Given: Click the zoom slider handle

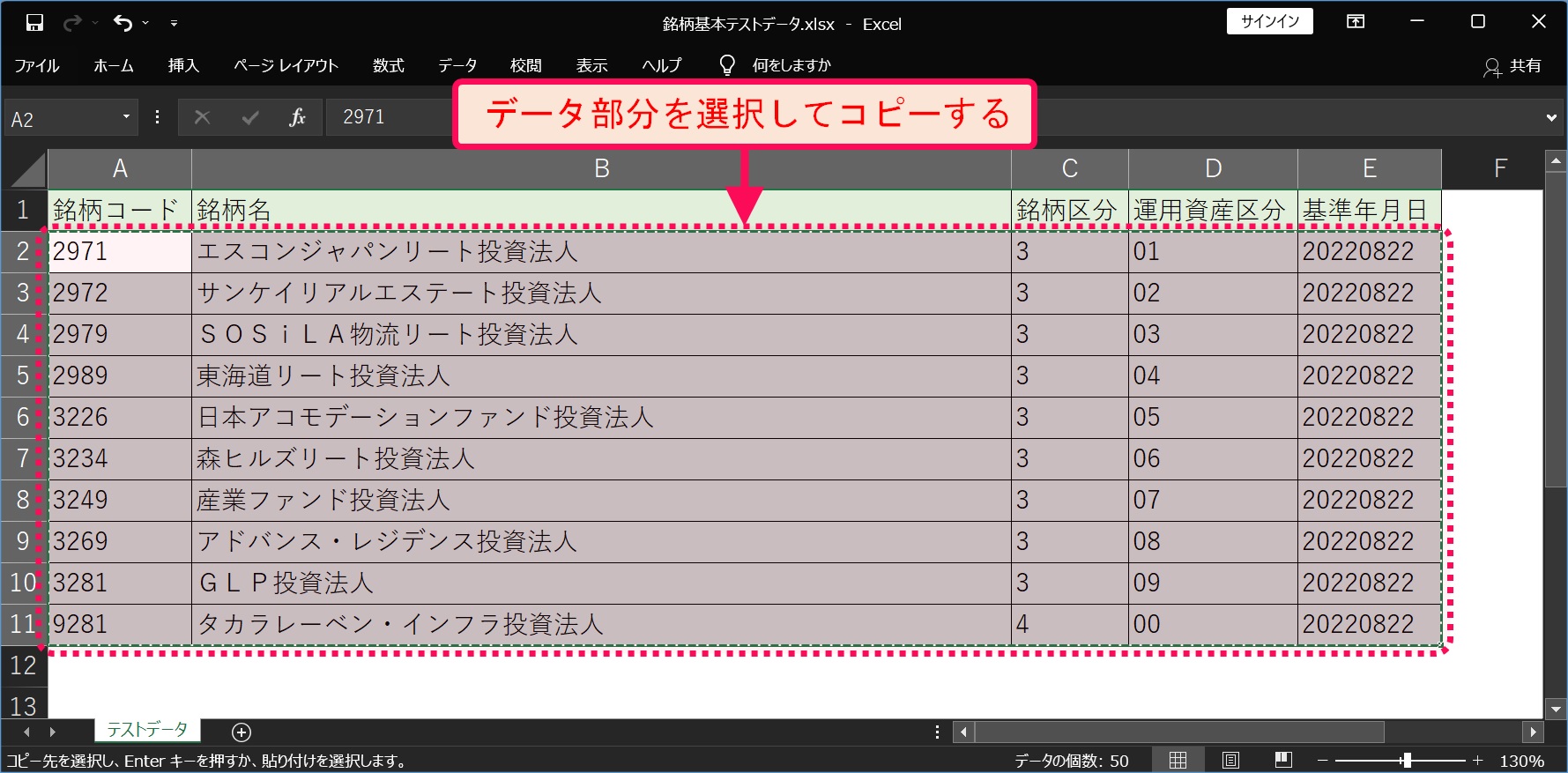Looking at the screenshot, I should 1407,761.
